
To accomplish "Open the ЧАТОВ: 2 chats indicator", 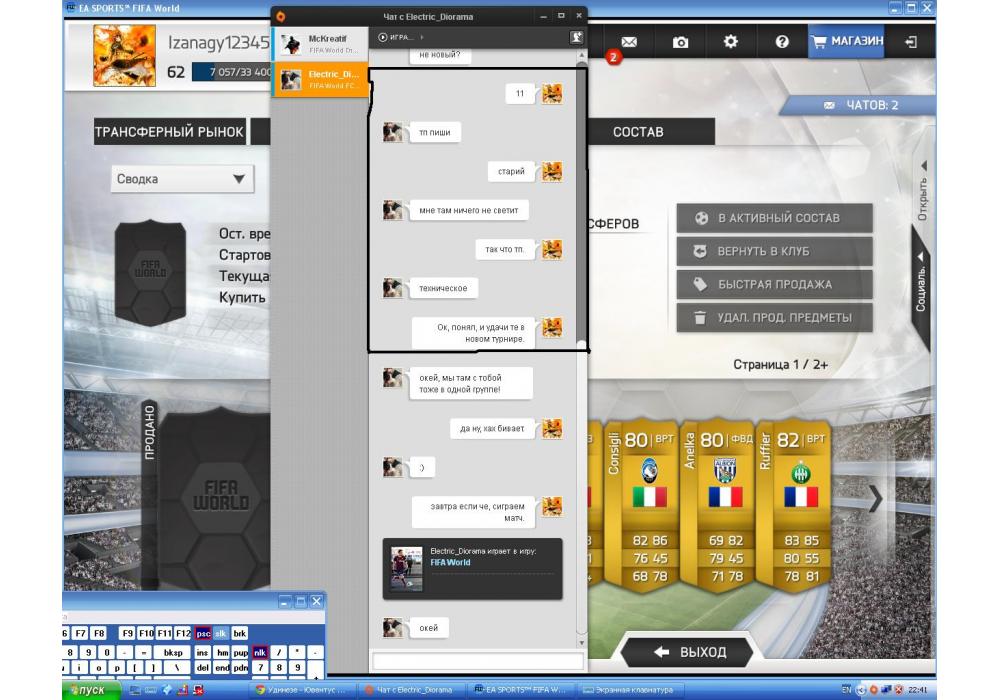I will [x=858, y=105].
